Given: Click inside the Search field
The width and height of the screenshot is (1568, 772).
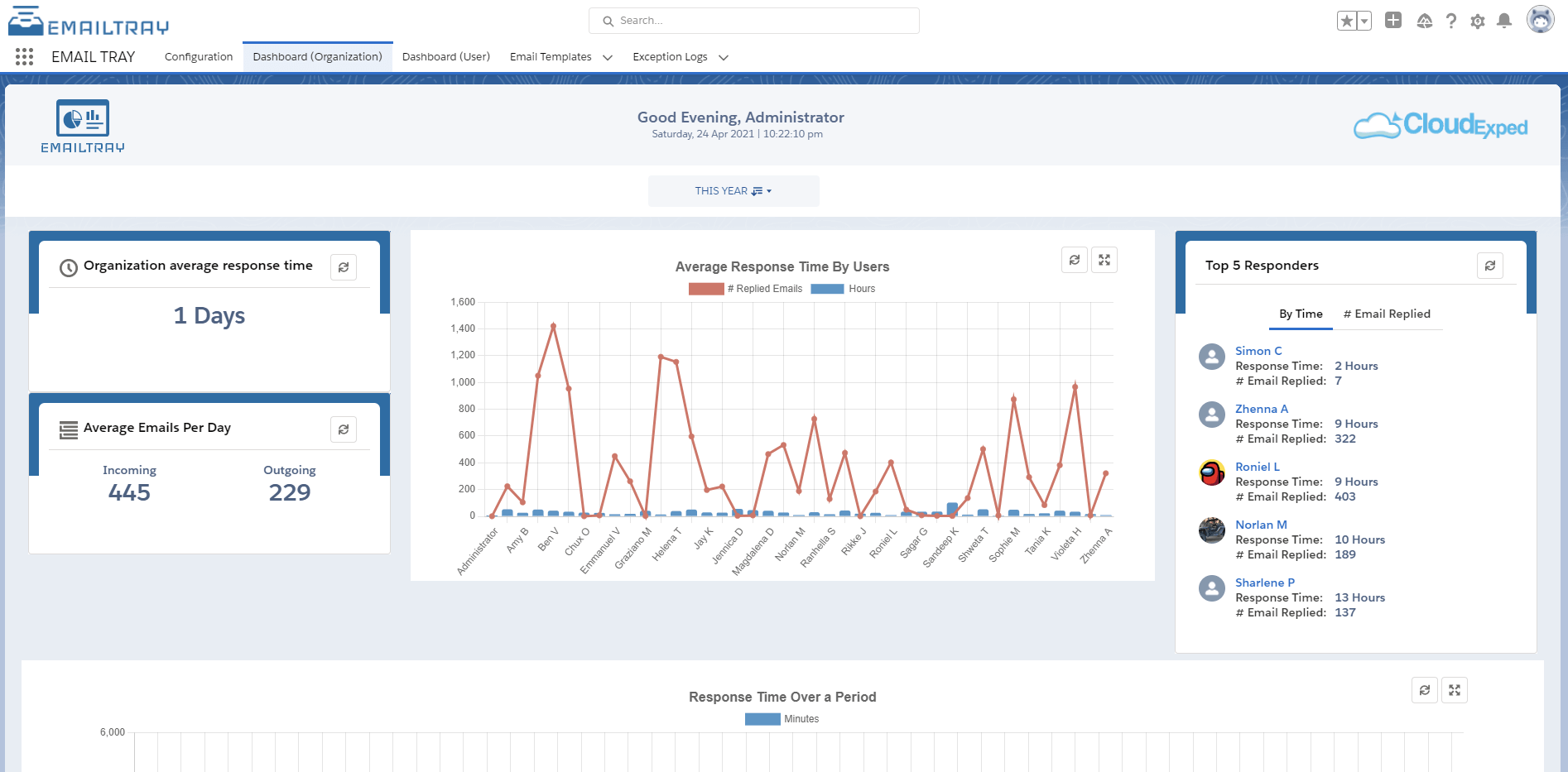Looking at the screenshot, I should [753, 20].
